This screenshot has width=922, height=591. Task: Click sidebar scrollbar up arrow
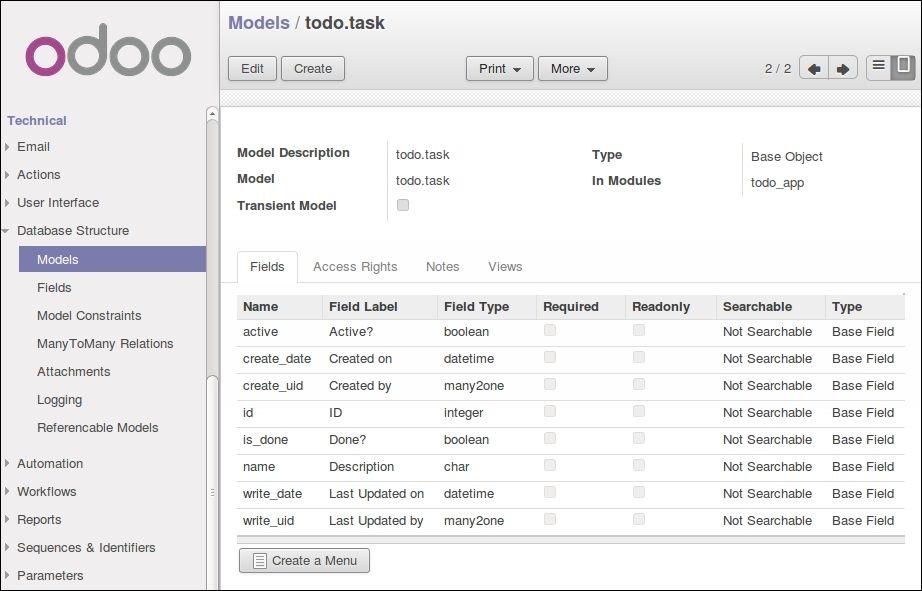(x=212, y=113)
